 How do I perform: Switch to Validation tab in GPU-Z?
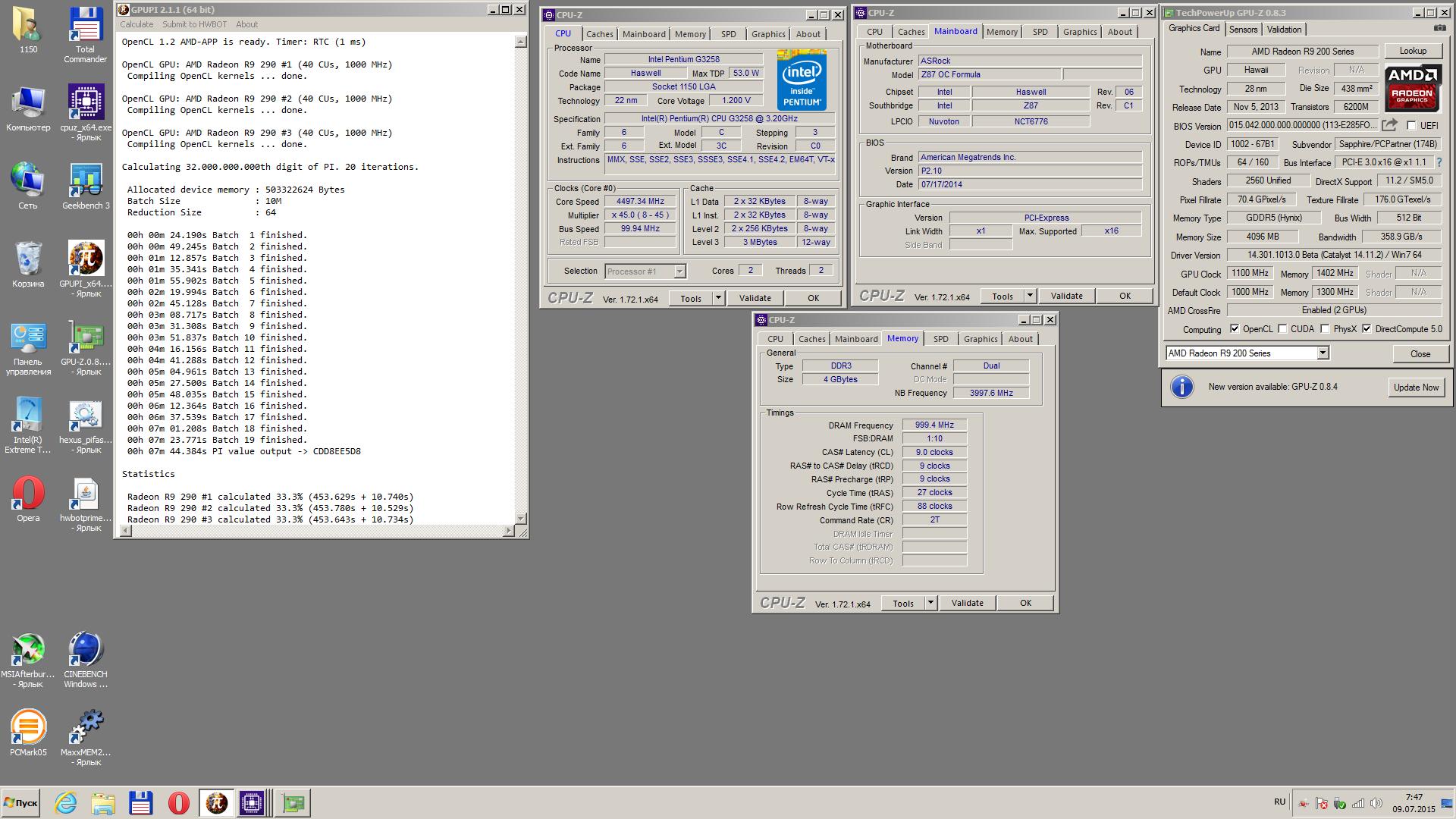coord(1284,30)
